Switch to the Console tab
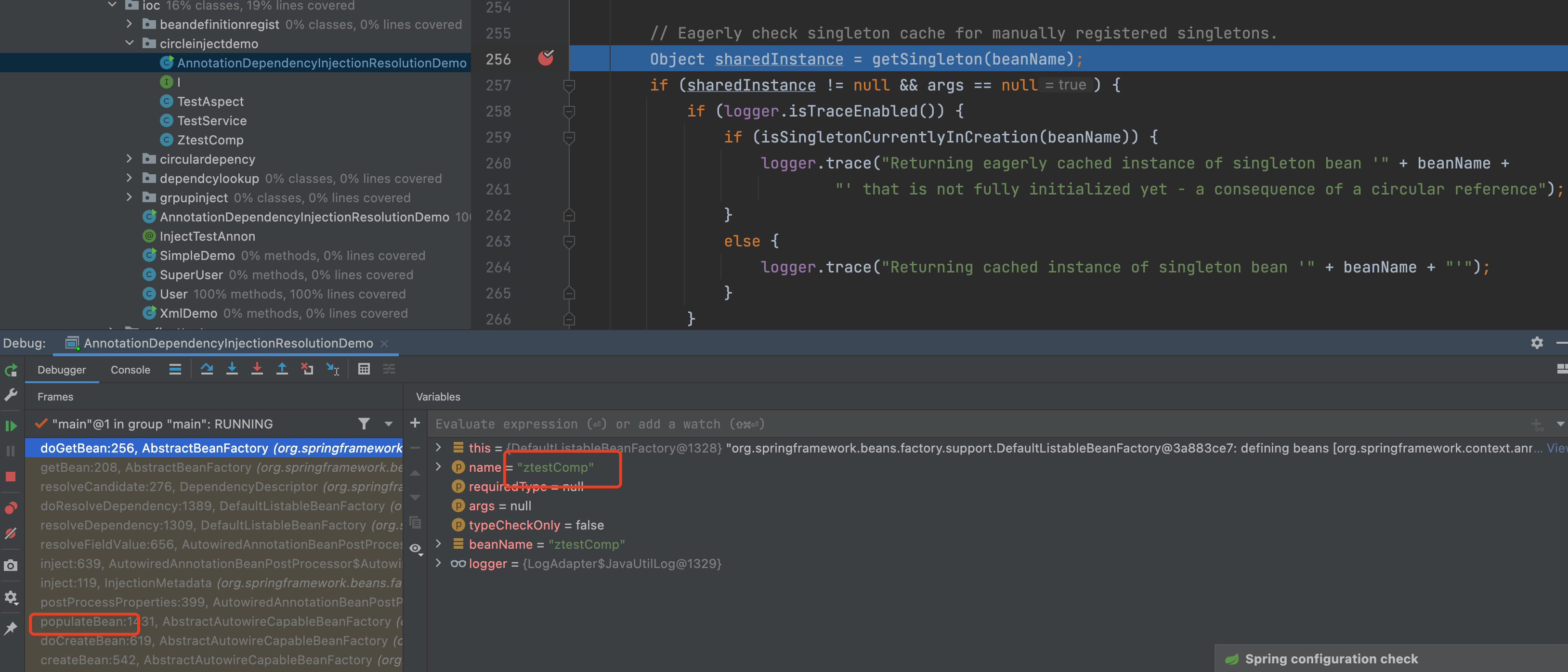The width and height of the screenshot is (1568, 672). point(130,370)
